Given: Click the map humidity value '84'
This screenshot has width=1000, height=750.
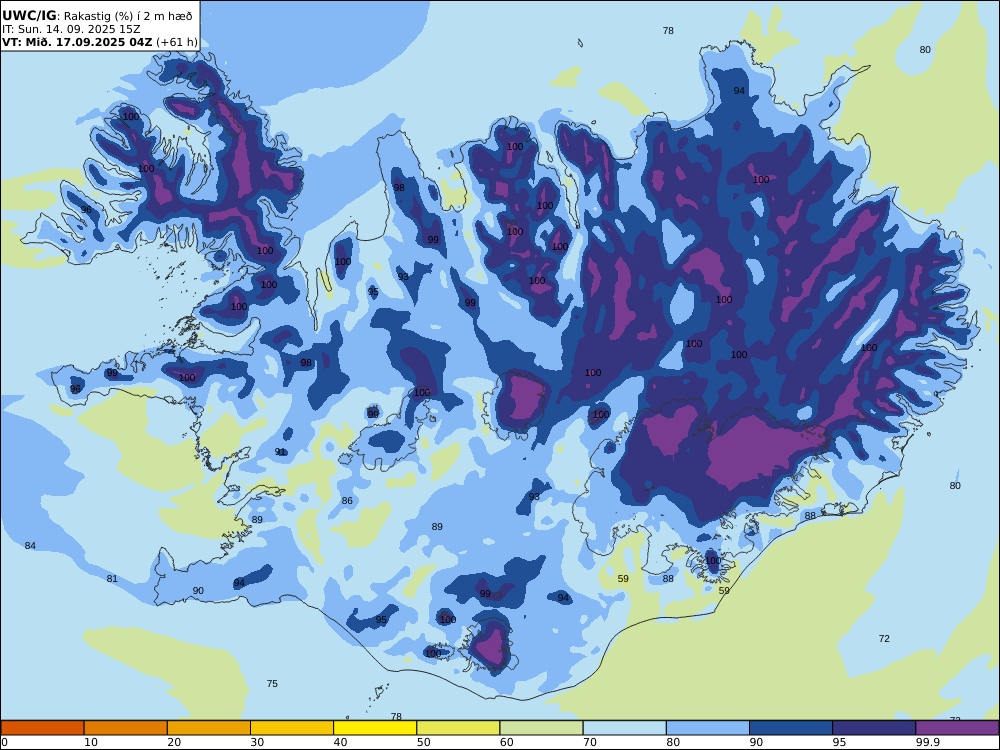Looking at the screenshot, I should pyautogui.click(x=30, y=545).
